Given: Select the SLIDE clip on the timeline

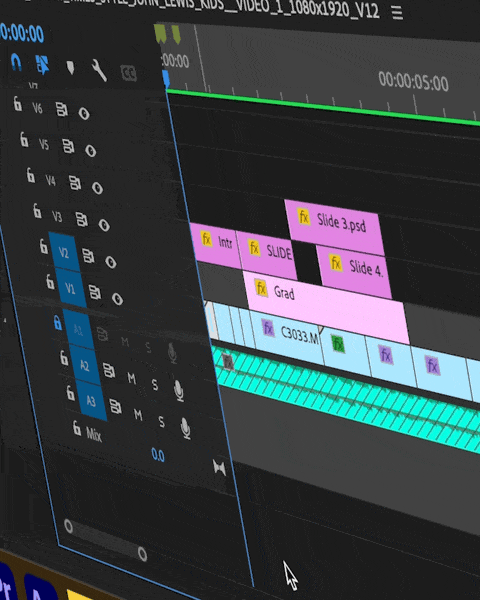Looking at the screenshot, I should pyautogui.click(x=267, y=254).
